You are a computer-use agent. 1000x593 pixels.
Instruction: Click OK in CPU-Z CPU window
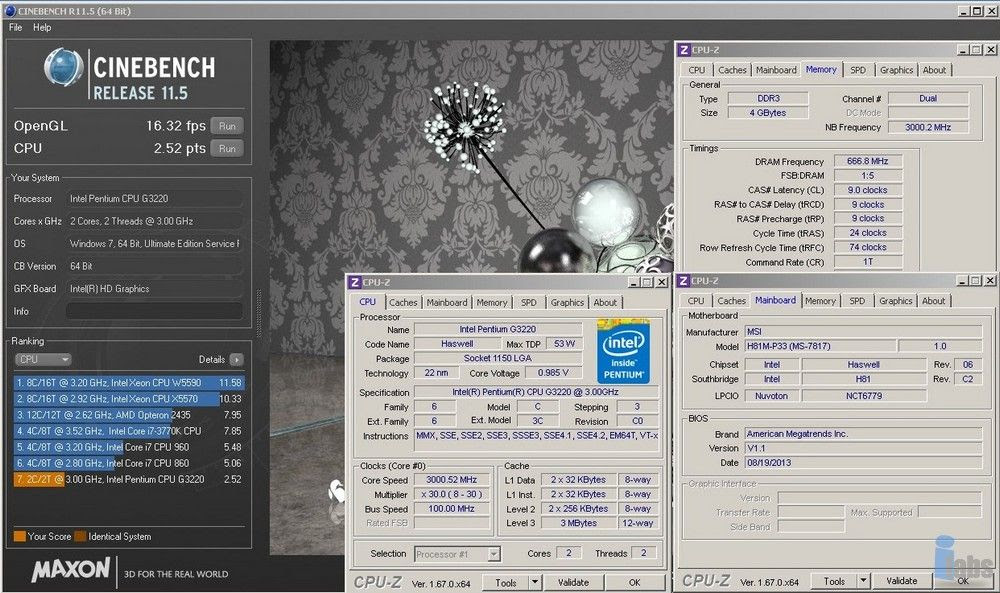(x=635, y=582)
